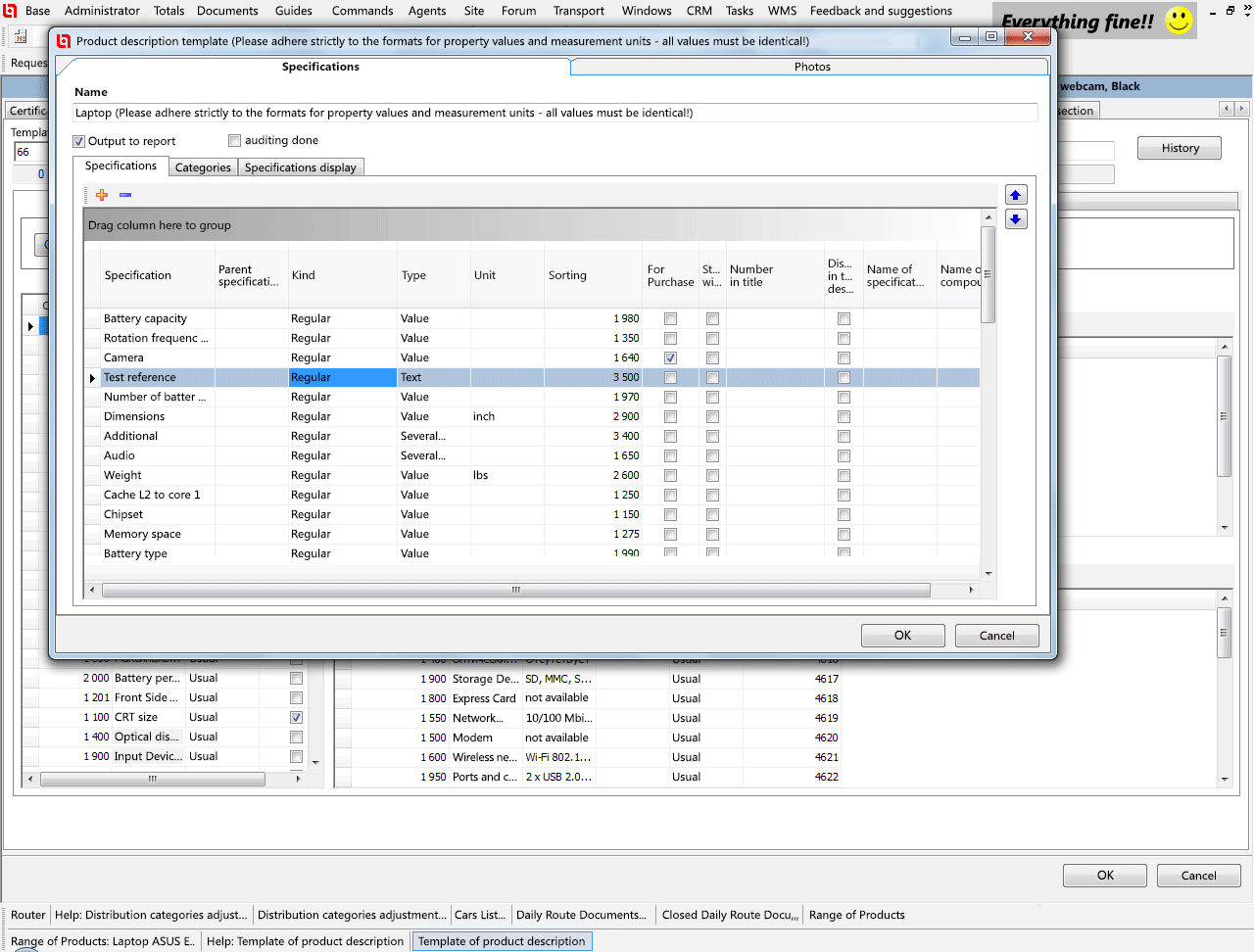Sort by Sorting column header

(593, 275)
